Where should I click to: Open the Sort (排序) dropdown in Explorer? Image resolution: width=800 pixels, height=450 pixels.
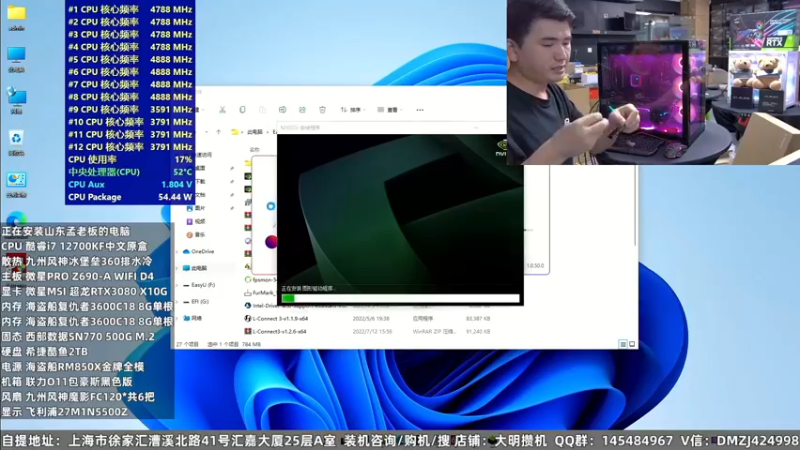tap(352, 110)
